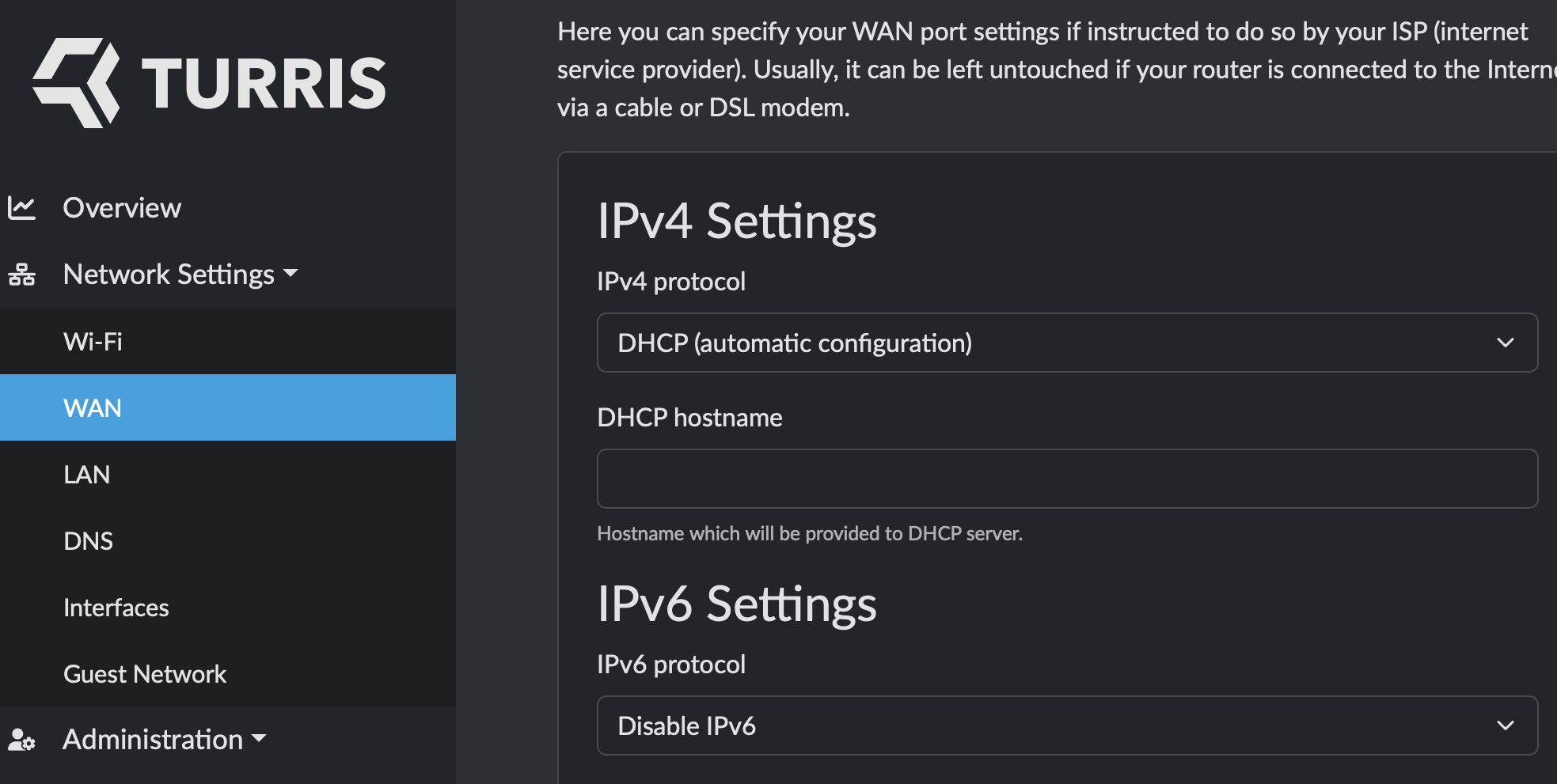Click the Network Settings topology icon

point(21,275)
